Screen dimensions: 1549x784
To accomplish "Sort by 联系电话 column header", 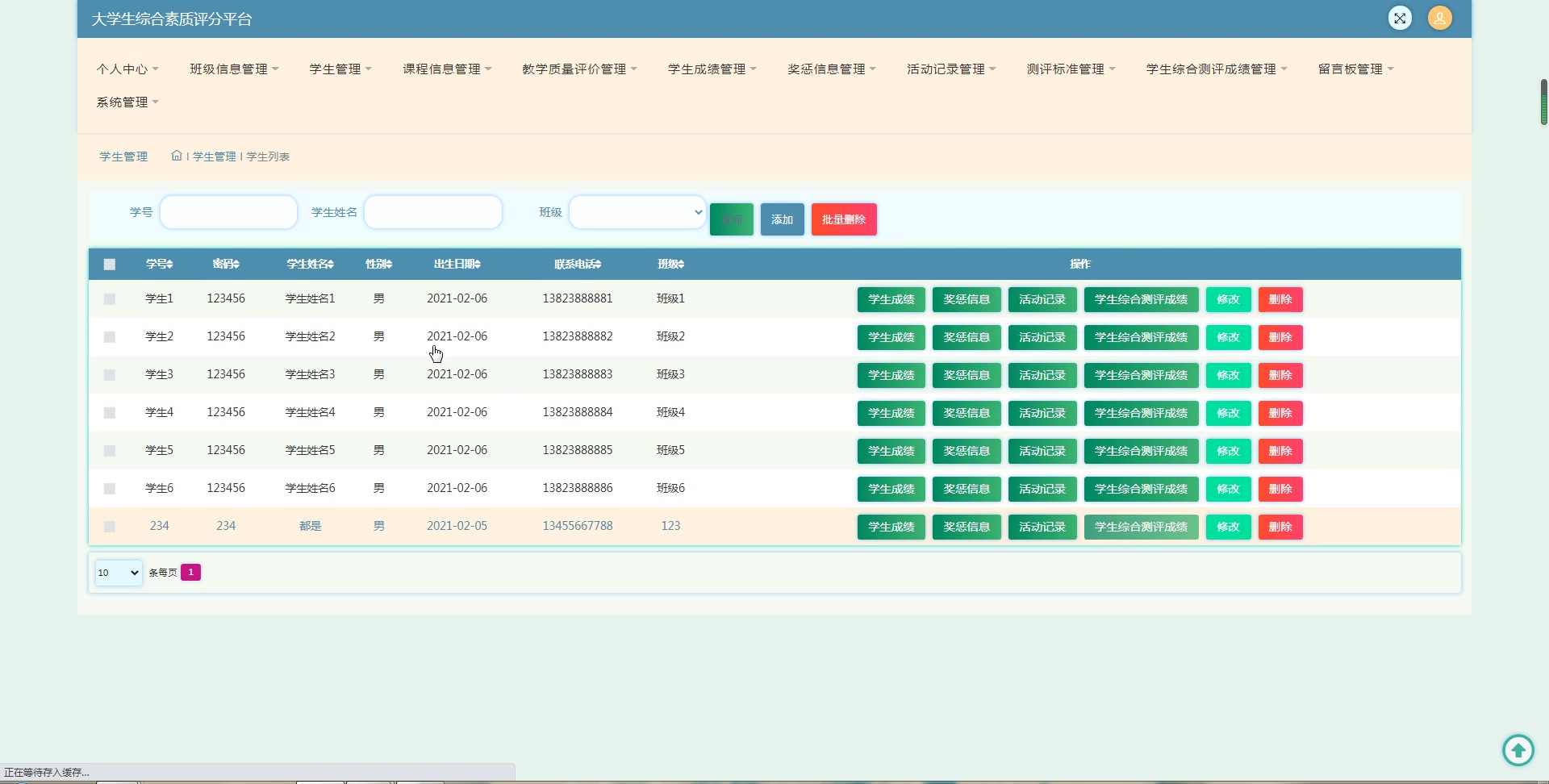I will (578, 265).
